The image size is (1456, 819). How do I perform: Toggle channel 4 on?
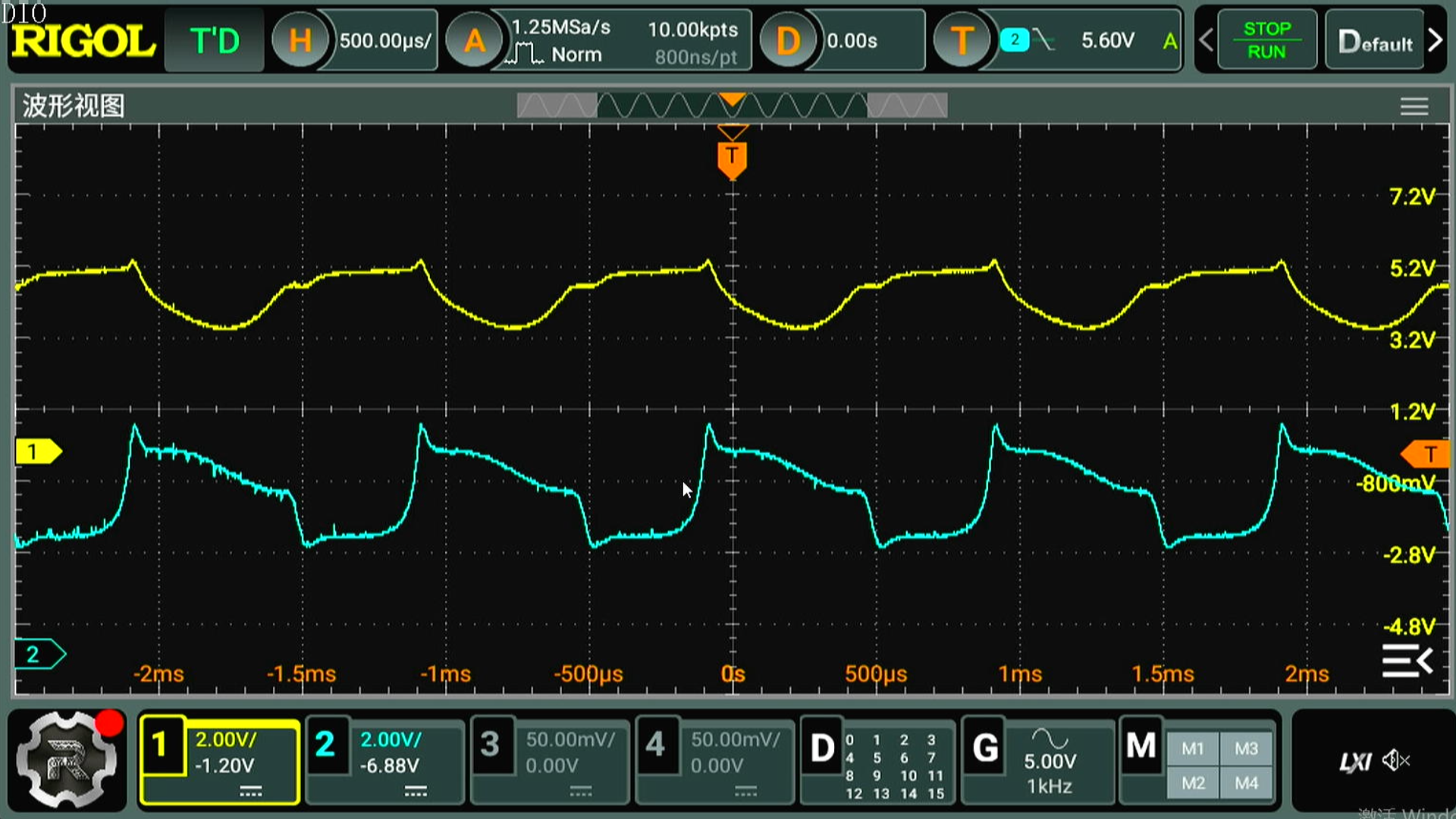click(655, 745)
